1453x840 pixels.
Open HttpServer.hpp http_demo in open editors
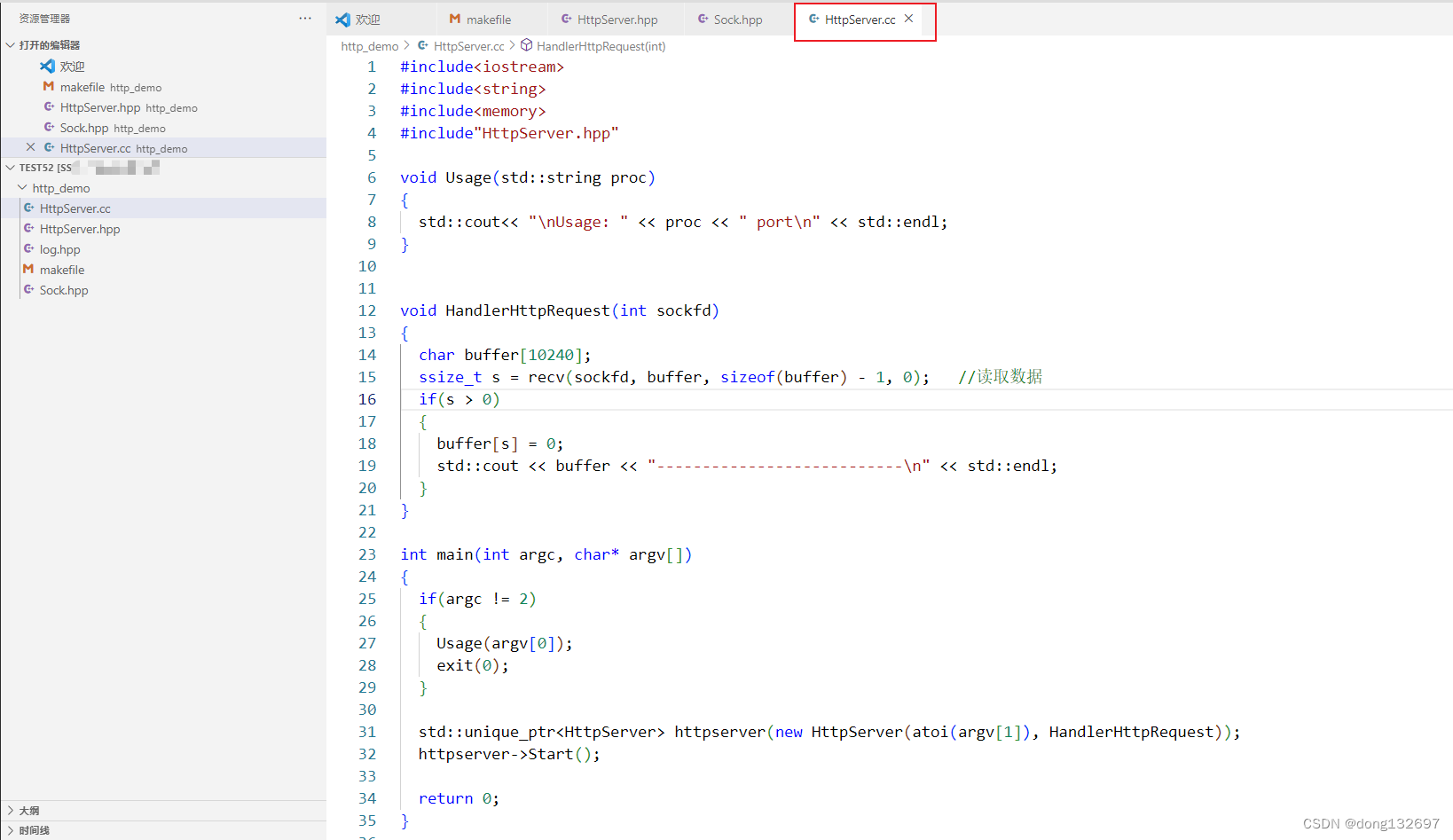click(163, 107)
